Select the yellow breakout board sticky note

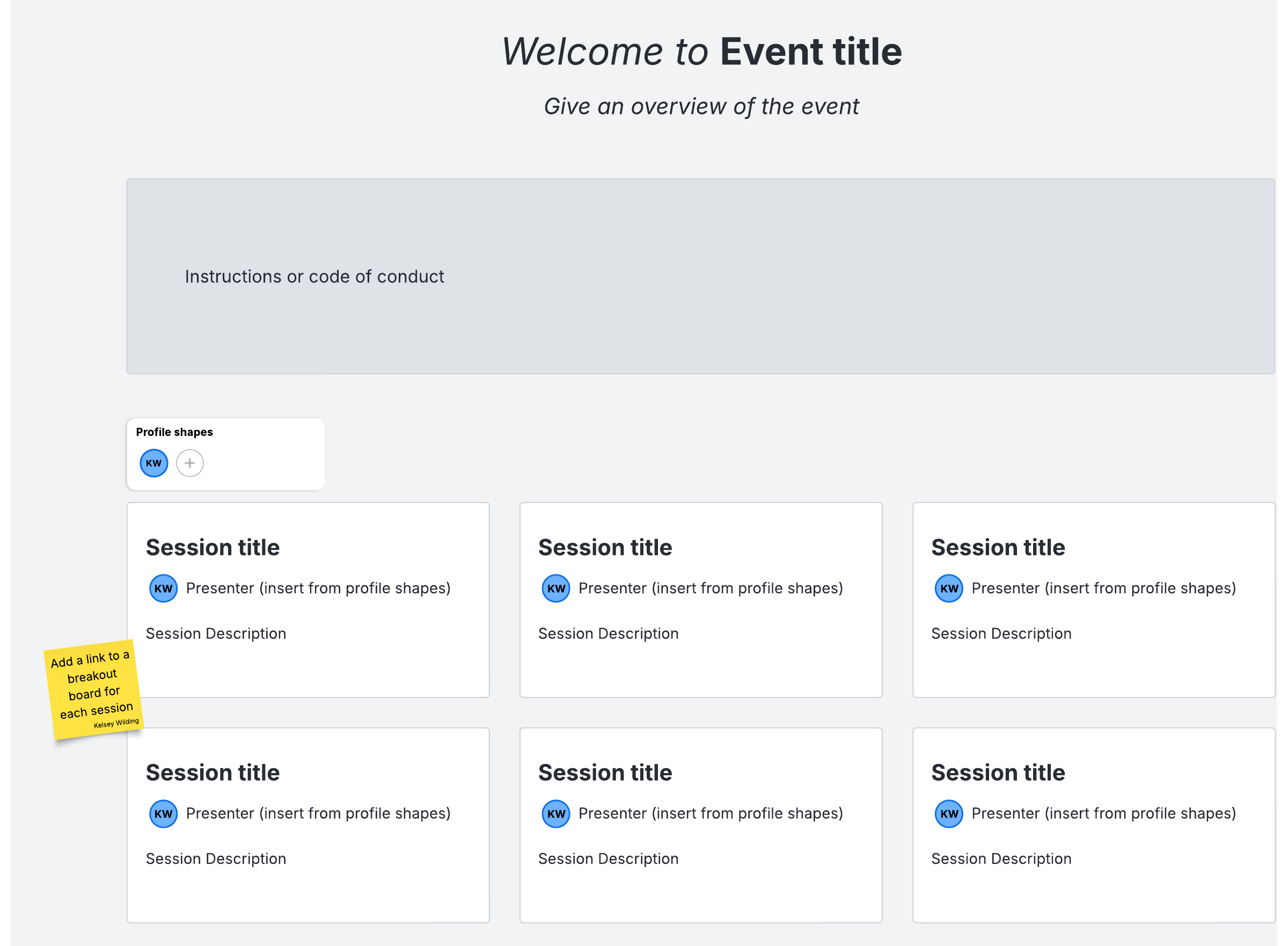pos(94,689)
